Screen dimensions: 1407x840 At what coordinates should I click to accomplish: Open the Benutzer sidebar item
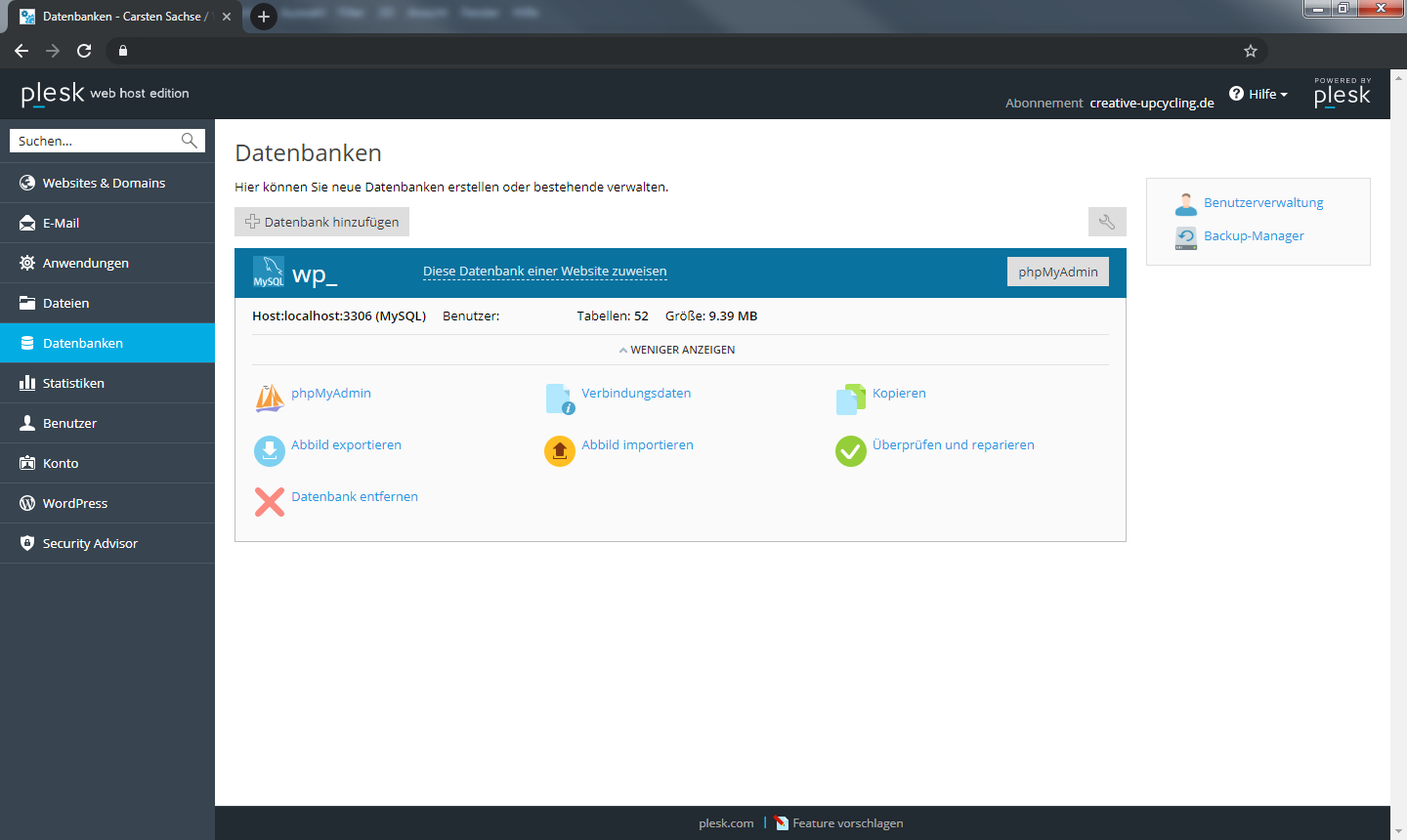click(107, 423)
